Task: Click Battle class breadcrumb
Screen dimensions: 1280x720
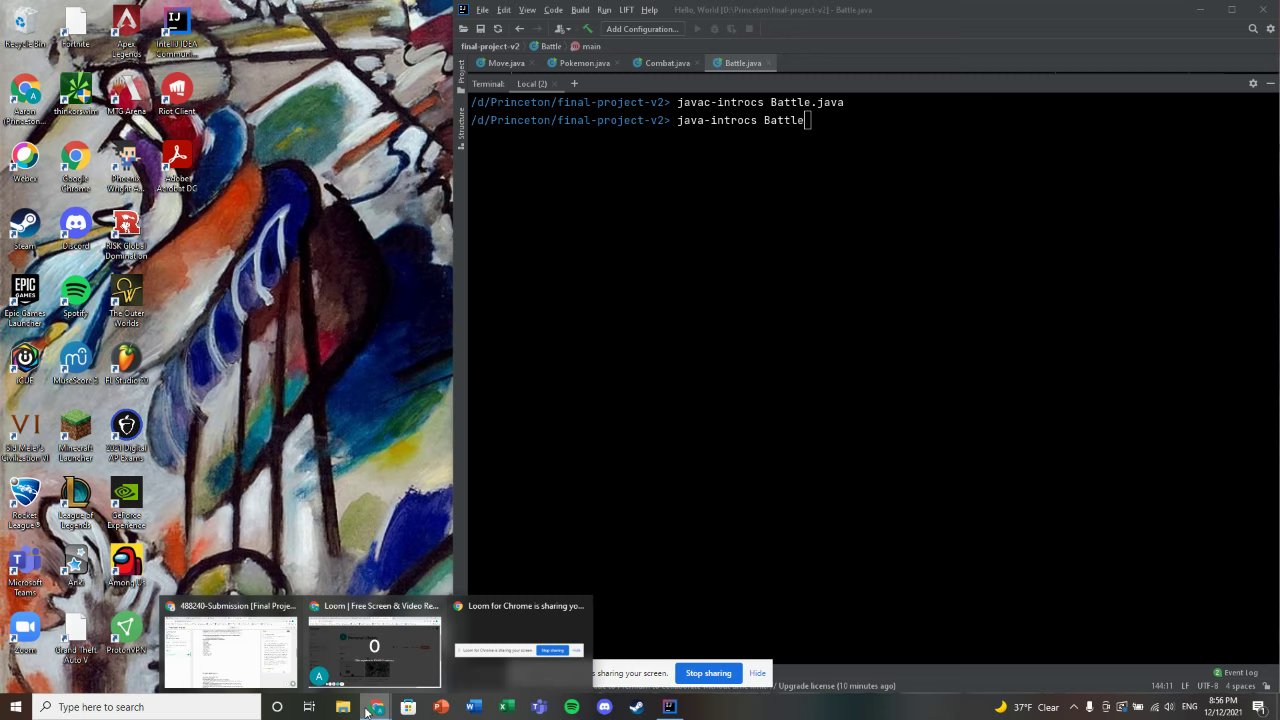Action: tap(546, 46)
